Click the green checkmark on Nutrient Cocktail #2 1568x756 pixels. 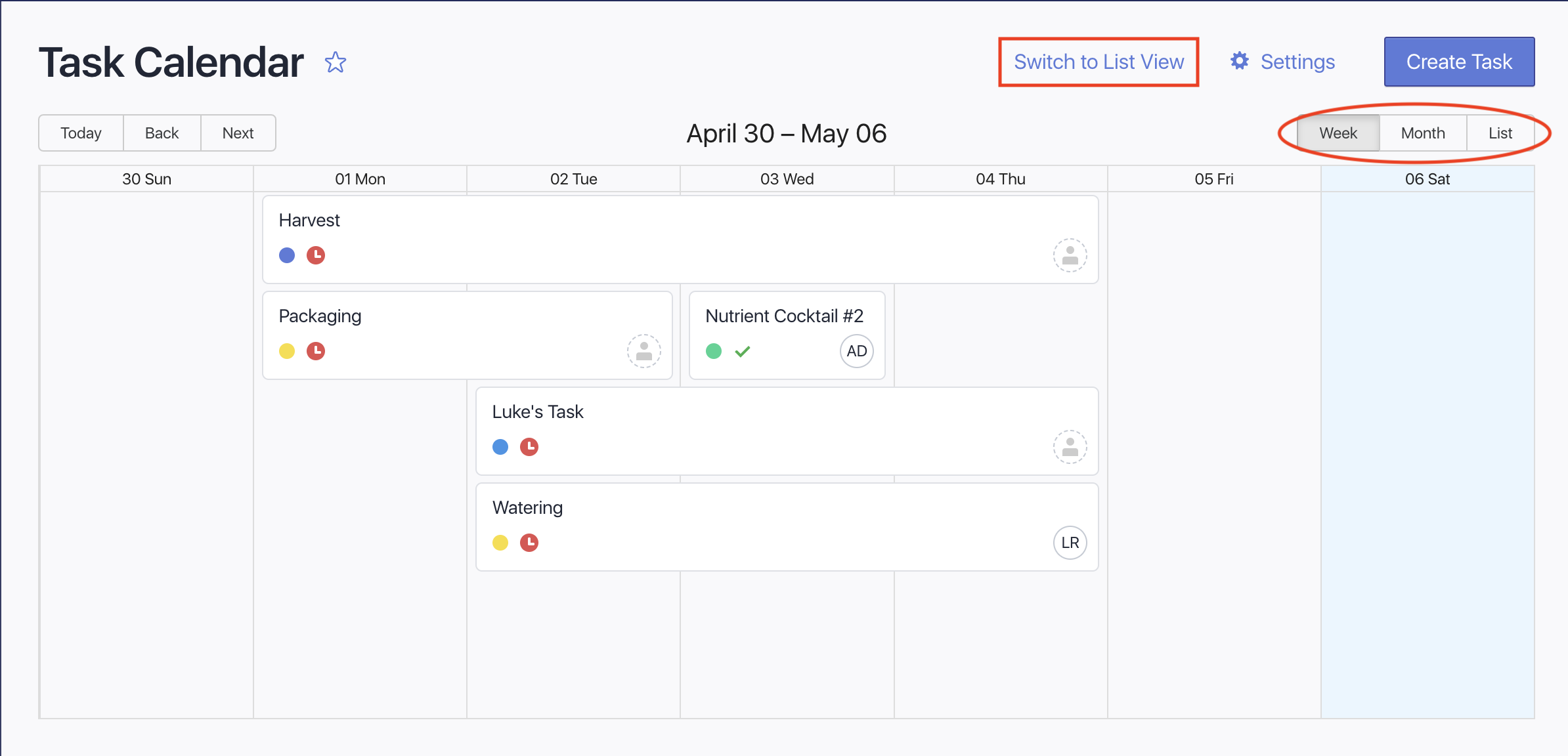[743, 352]
